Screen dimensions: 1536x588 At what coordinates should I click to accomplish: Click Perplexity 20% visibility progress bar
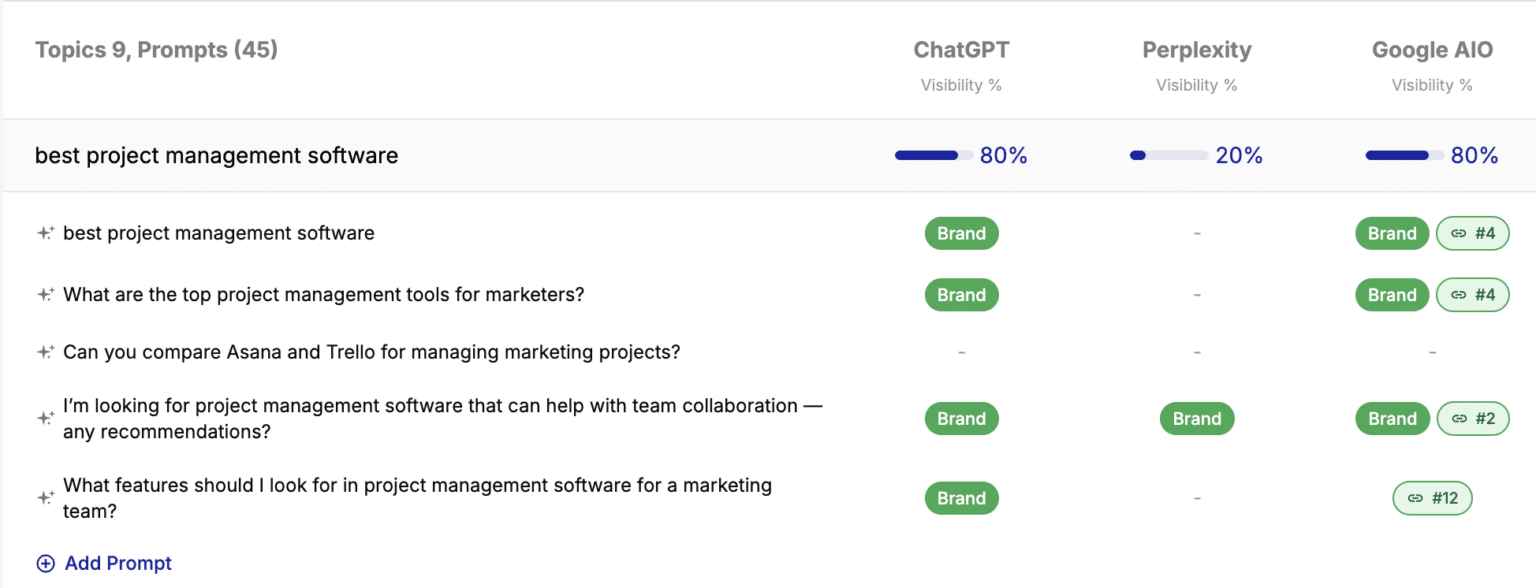[1169, 155]
